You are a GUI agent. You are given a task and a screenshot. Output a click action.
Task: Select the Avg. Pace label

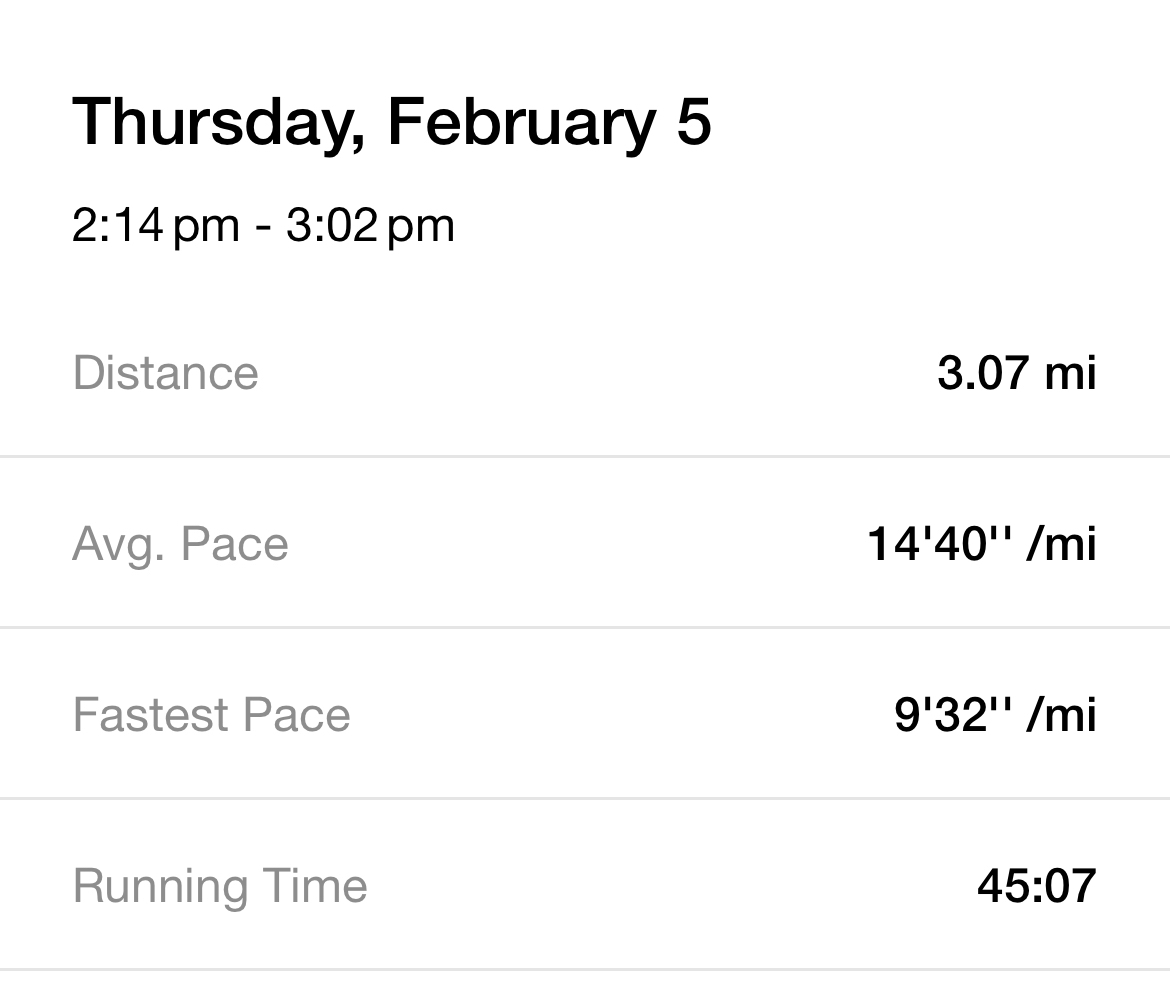[x=180, y=544]
